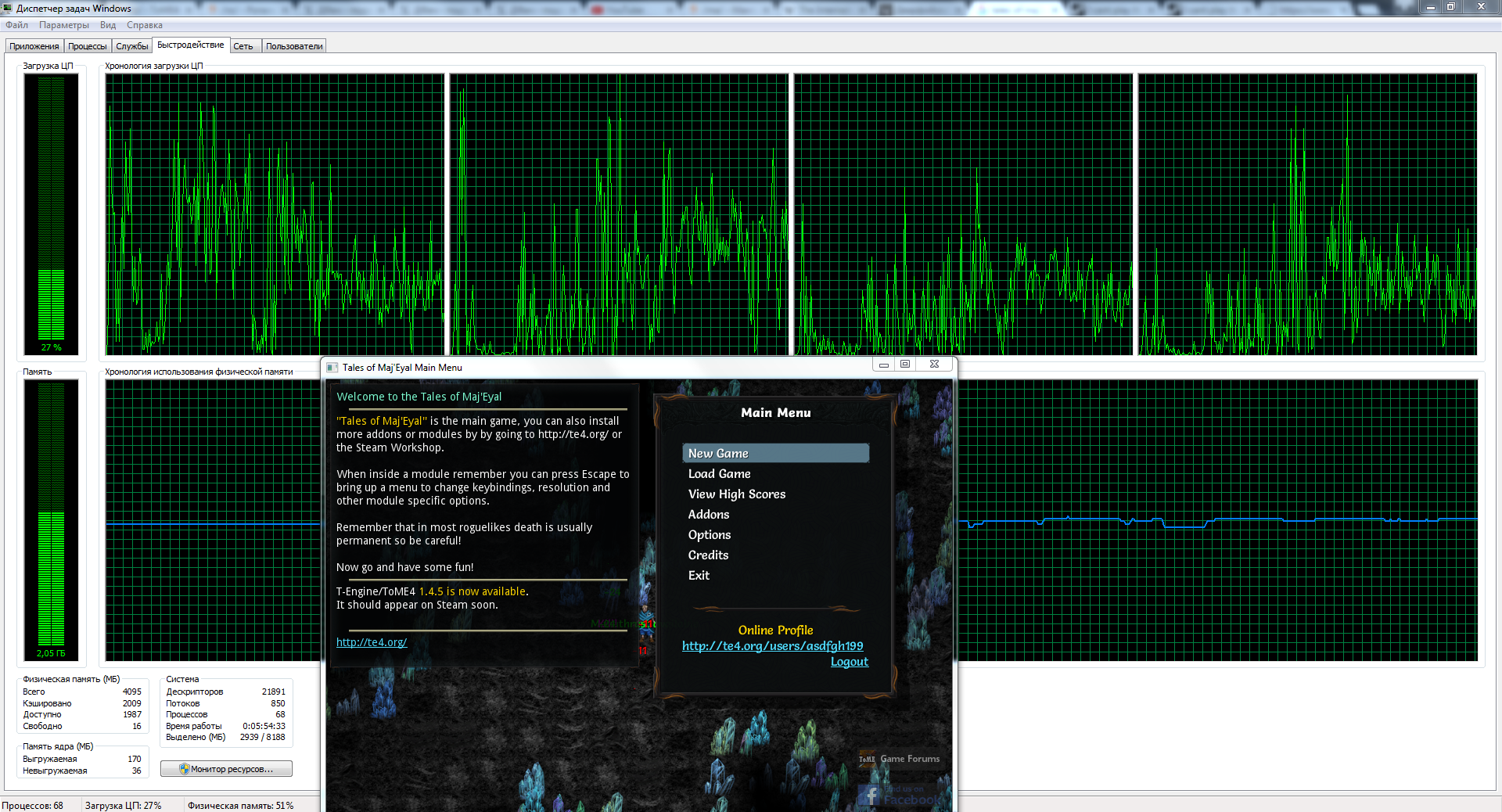Click the Task Manager title bar icon
The height and width of the screenshot is (812, 1502).
click(7, 8)
